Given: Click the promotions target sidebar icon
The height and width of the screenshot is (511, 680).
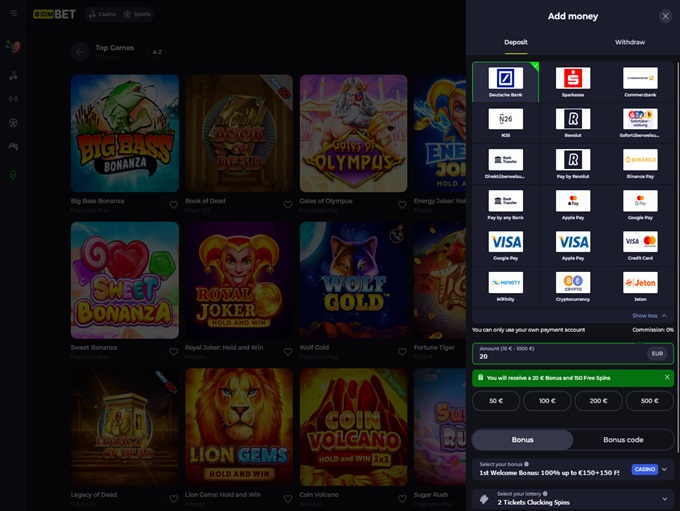Looking at the screenshot, I should [x=13, y=46].
